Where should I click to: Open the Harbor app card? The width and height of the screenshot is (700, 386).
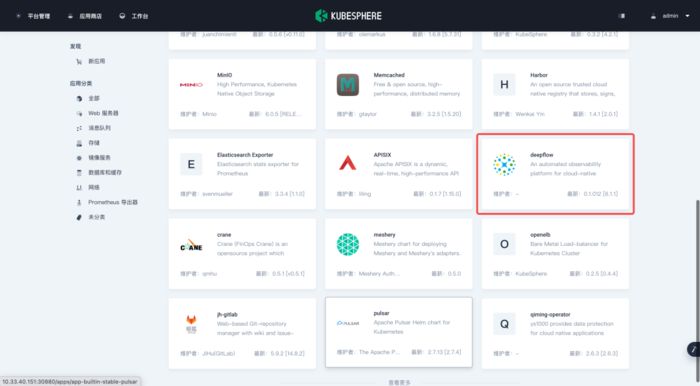click(555, 94)
